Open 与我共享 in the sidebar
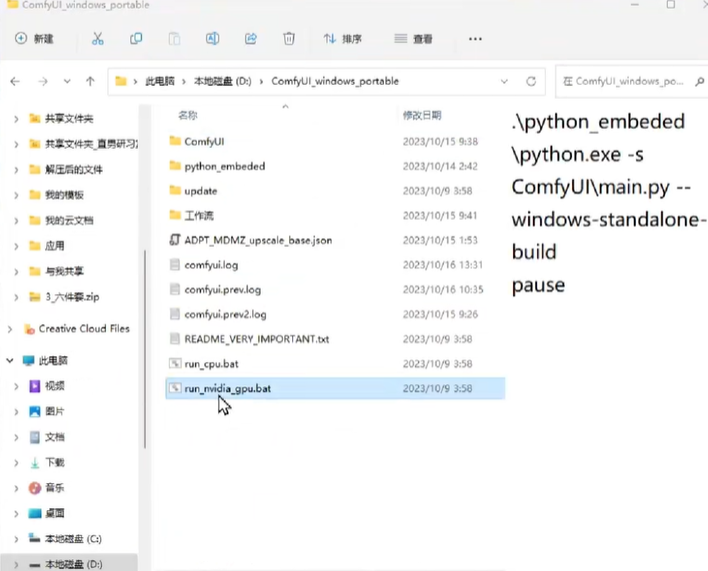Image resolution: width=708 pixels, height=571 pixels. click(64, 272)
